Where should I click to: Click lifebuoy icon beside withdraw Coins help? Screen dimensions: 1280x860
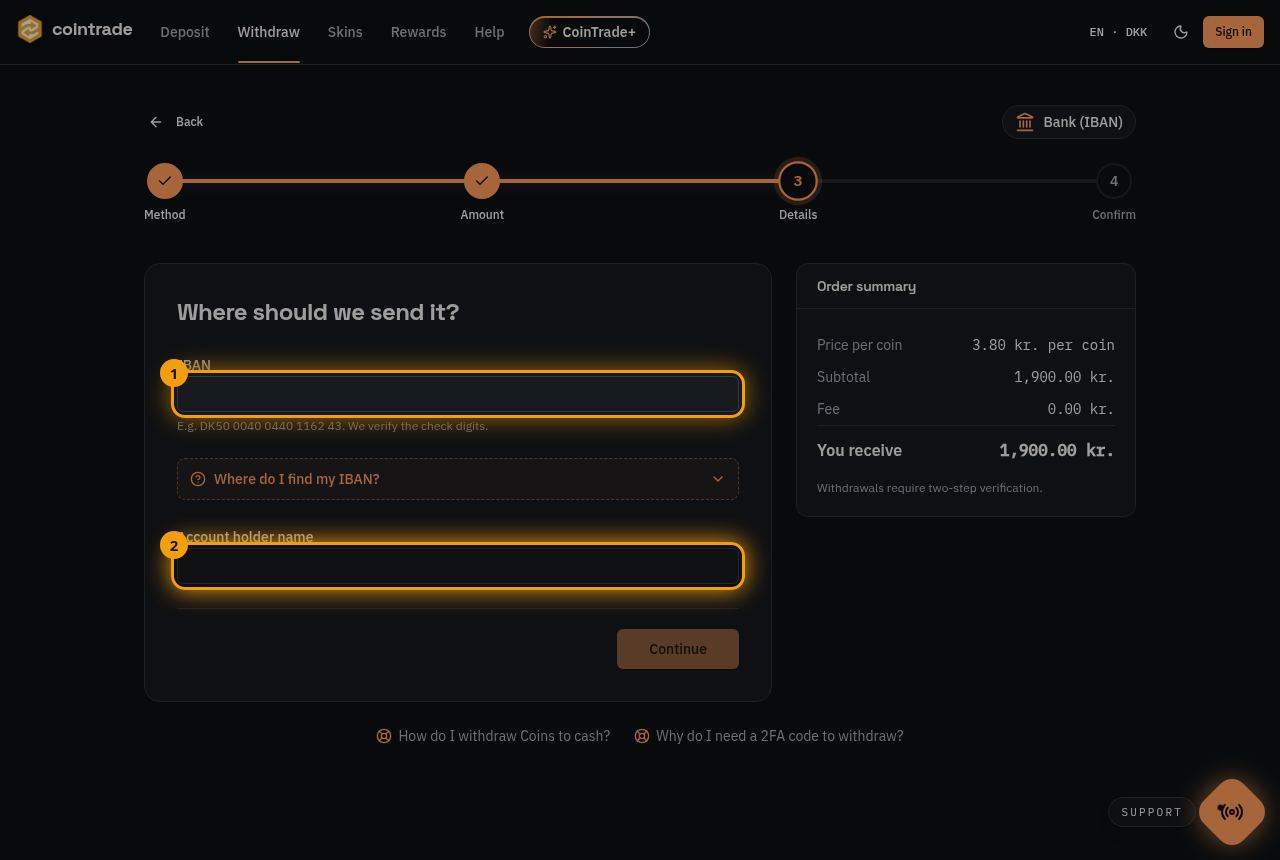click(x=384, y=736)
